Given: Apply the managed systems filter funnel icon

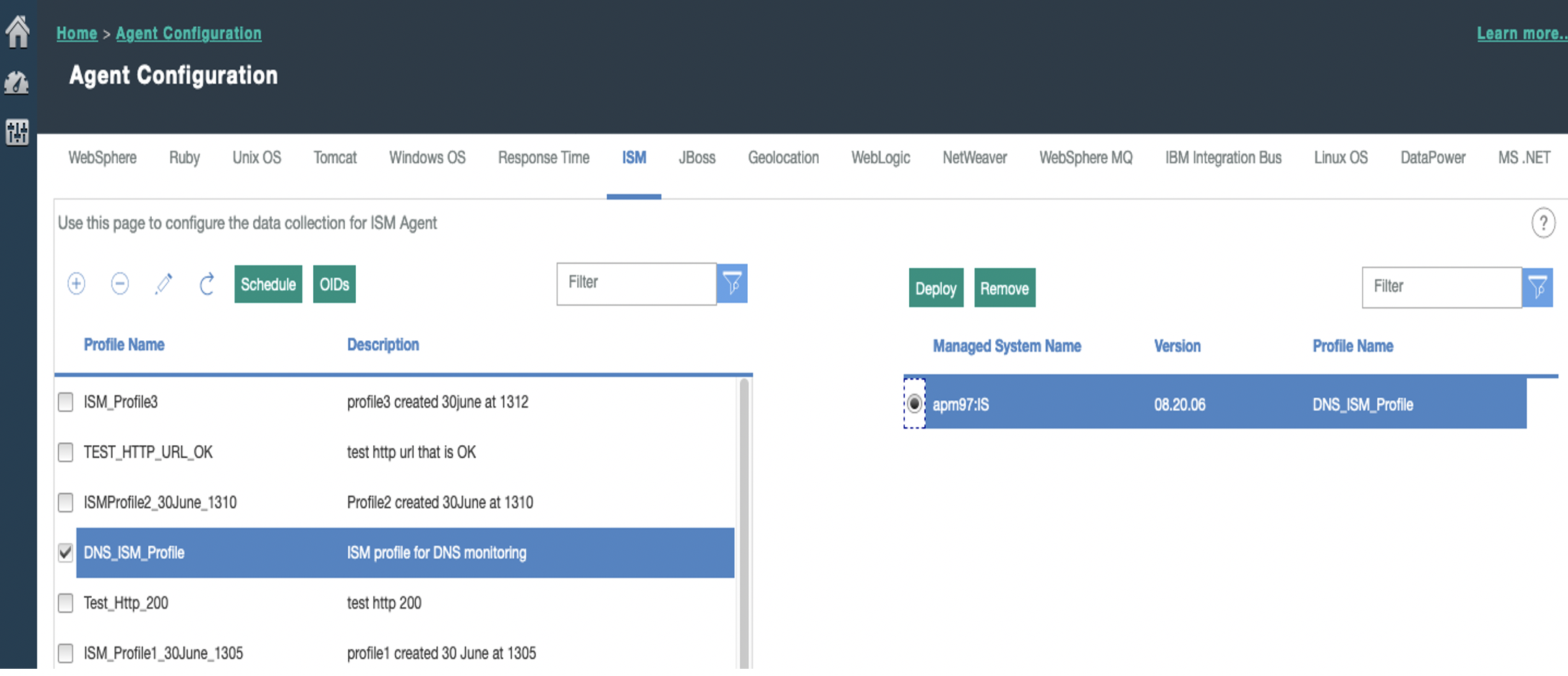Looking at the screenshot, I should [1538, 288].
